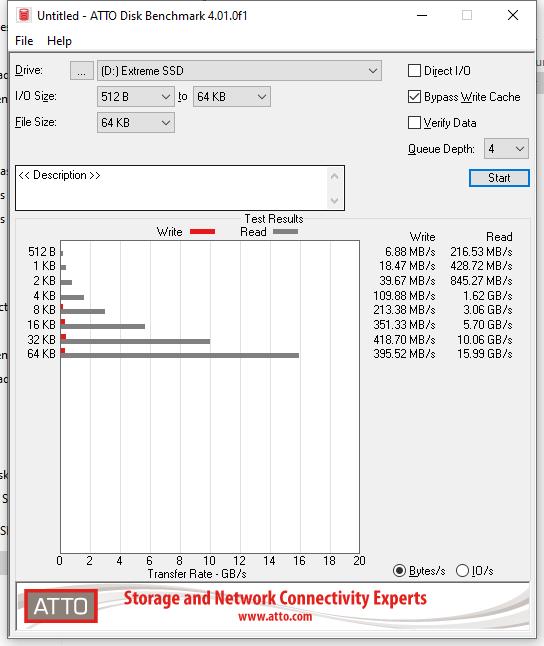Open the Help menu
544x646 pixels.
(59, 41)
